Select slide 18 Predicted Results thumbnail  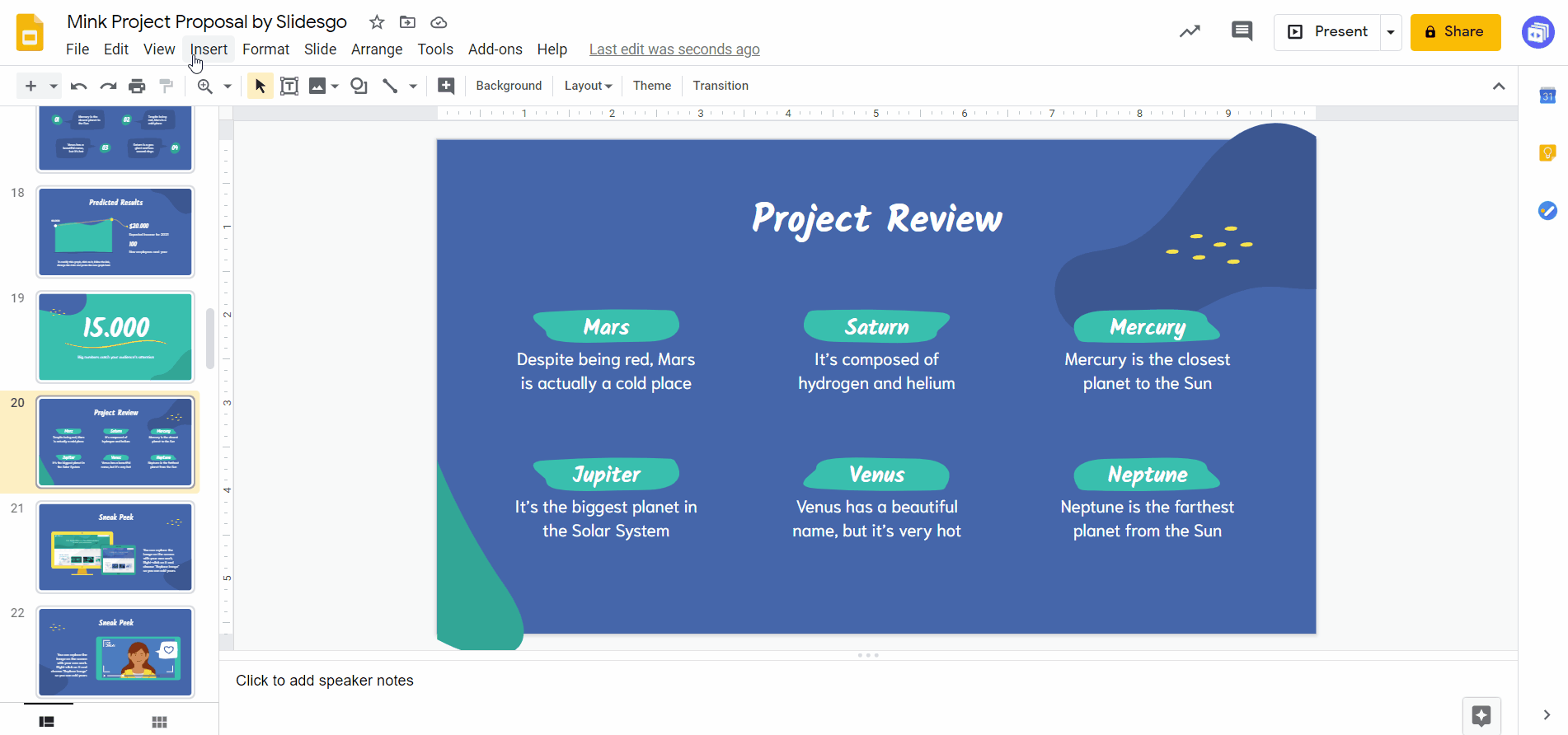pos(115,232)
